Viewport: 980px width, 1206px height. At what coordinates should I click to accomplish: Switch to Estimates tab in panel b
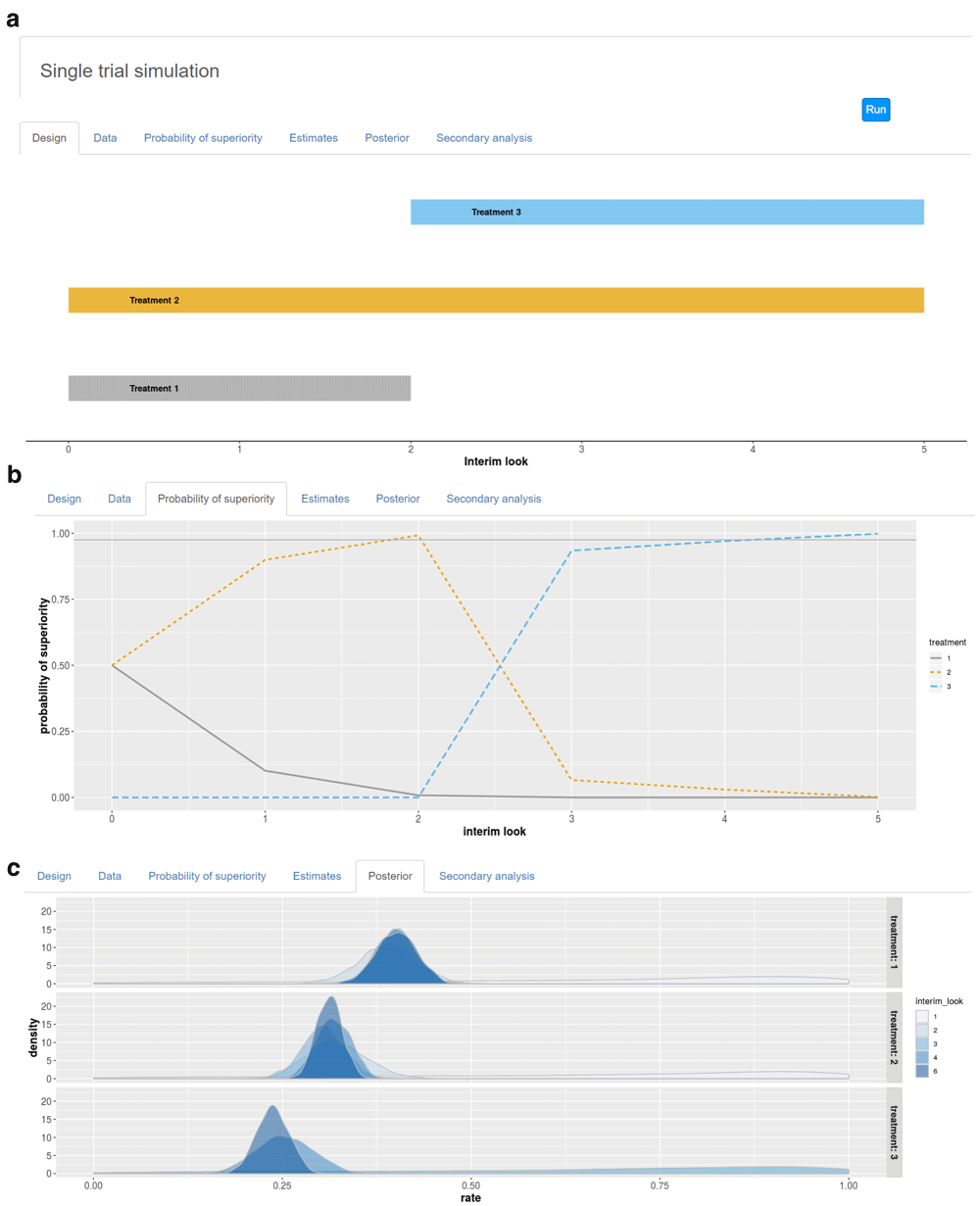coord(324,499)
